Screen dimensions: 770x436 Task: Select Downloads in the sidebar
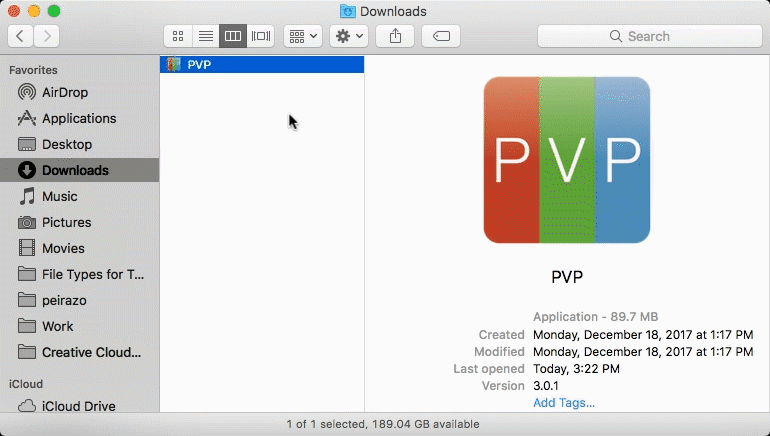(80, 170)
